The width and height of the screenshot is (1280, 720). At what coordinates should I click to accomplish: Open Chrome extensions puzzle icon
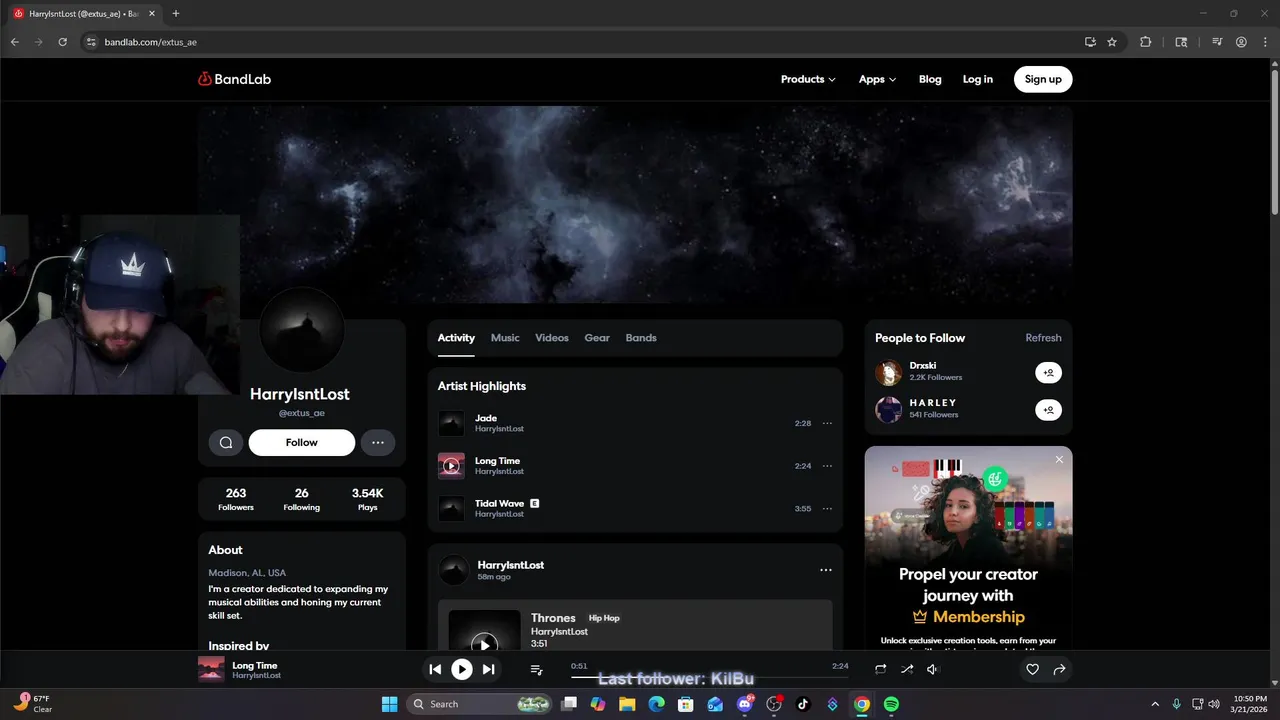tap(1146, 42)
